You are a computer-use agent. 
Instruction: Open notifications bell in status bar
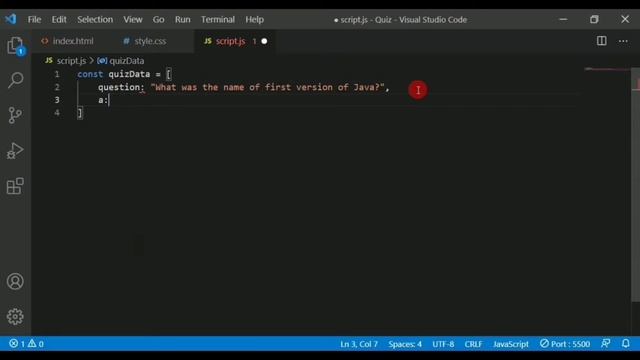pyautogui.click(x=626, y=344)
